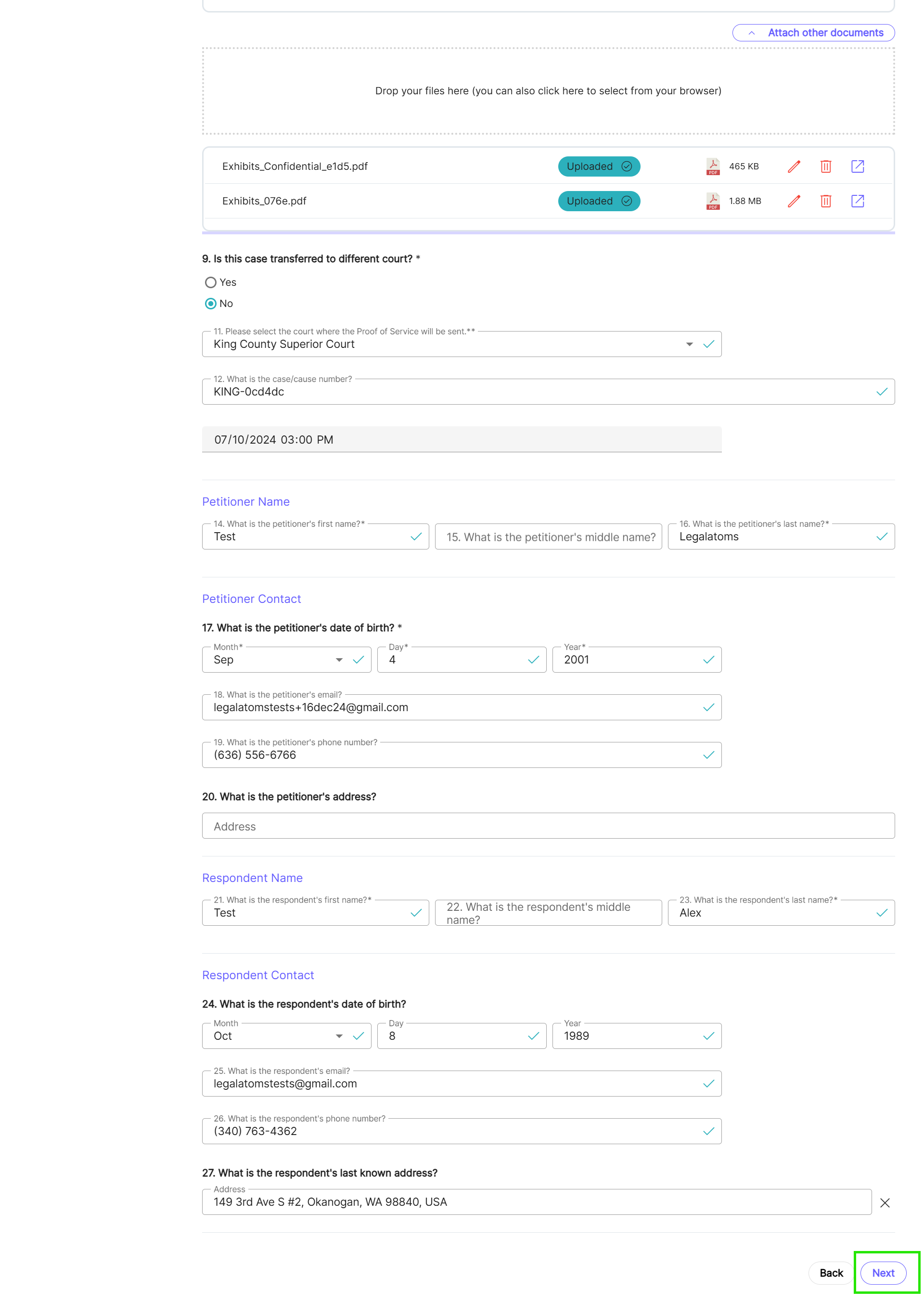Viewport: 924px width, 1302px height.
Task: Open Exhibits_Confidential_e1d5.pdf in new window
Action: [x=858, y=166]
